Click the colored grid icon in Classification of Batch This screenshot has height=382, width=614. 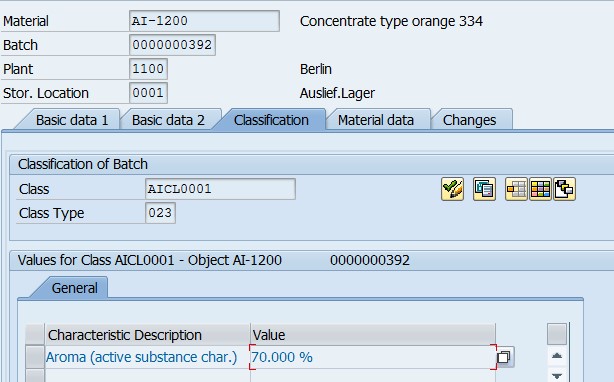pyautogui.click(x=540, y=189)
